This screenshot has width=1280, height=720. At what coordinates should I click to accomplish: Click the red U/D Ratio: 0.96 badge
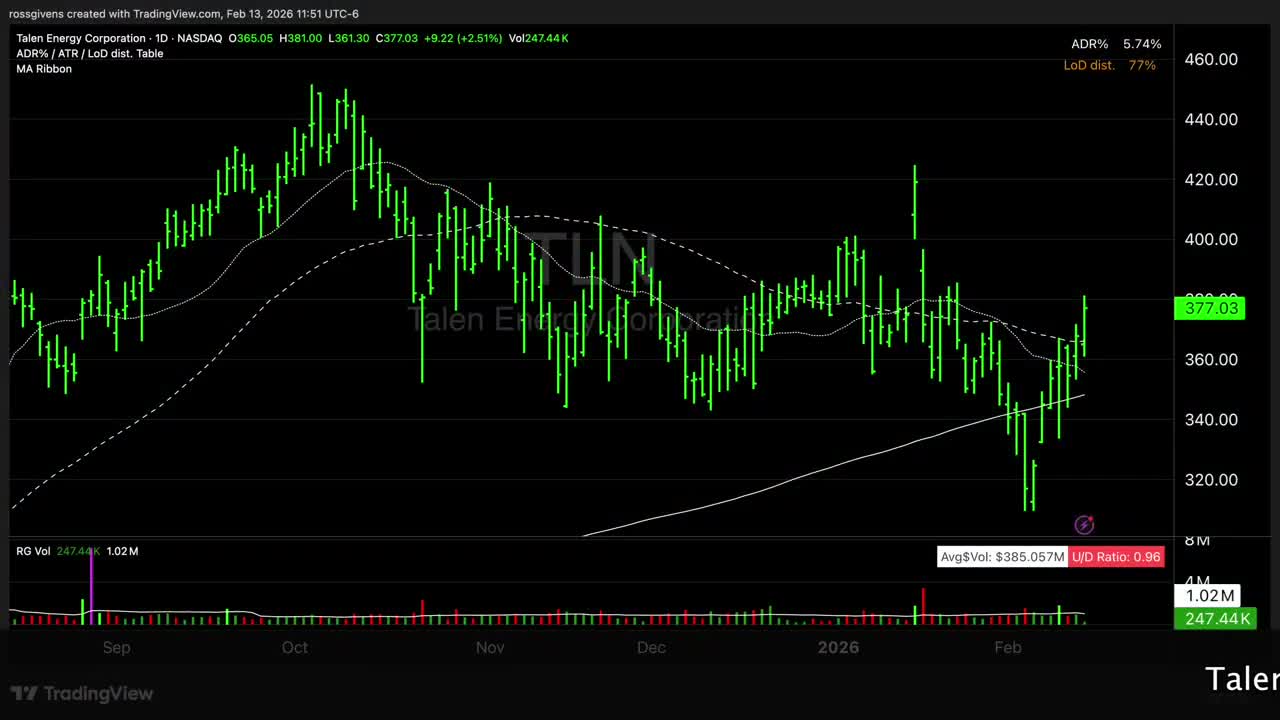[1116, 557]
